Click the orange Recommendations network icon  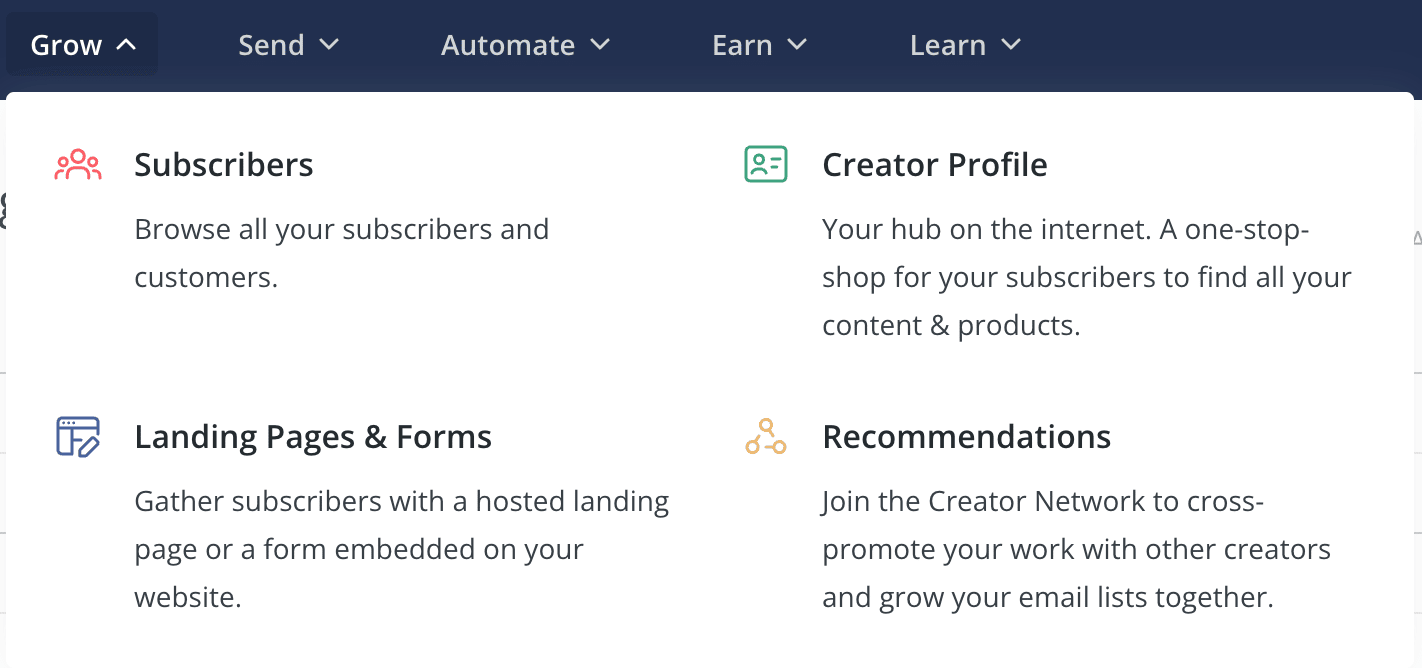tap(766, 437)
